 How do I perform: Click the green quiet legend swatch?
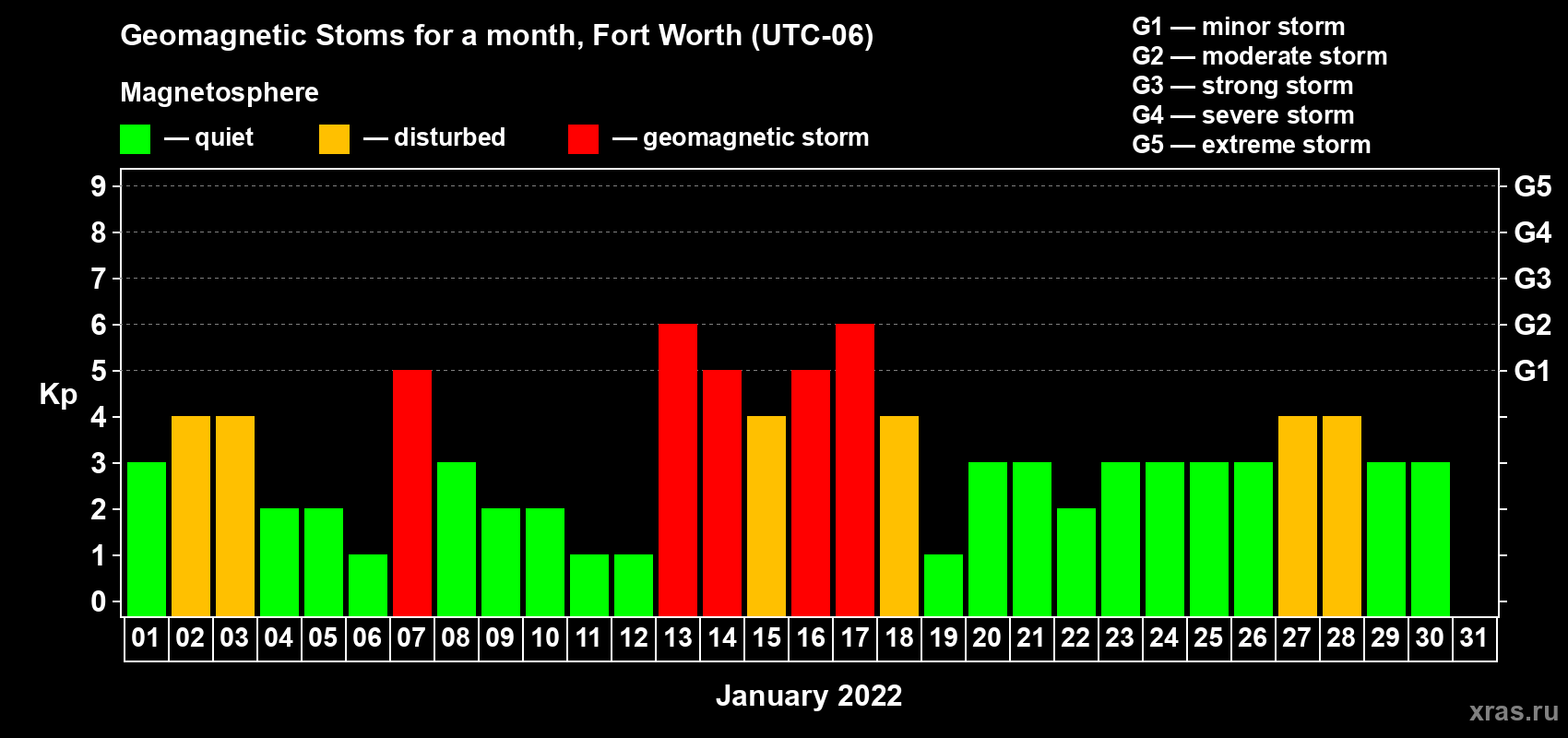click(x=135, y=139)
